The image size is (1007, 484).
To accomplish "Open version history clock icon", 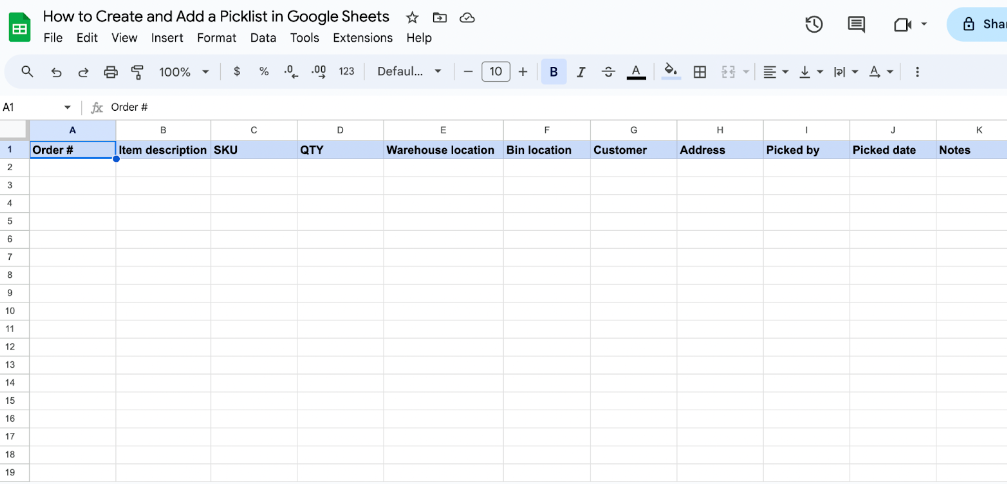I will 814,25.
